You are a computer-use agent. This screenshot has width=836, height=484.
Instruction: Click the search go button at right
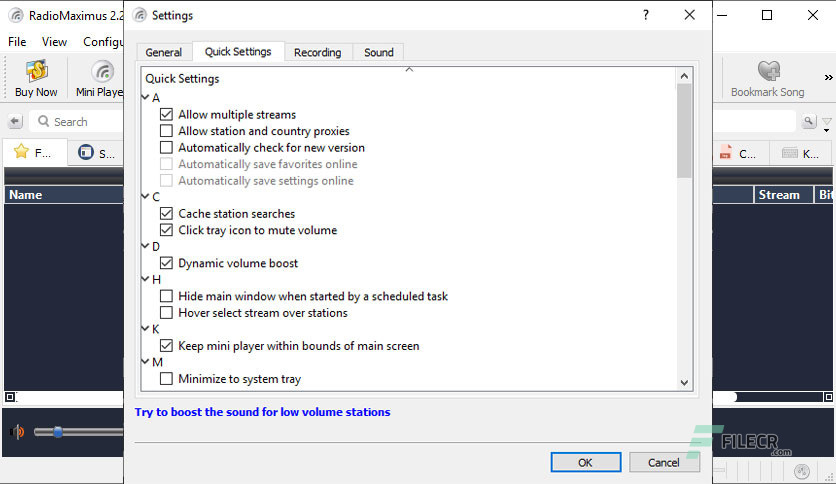click(x=809, y=122)
